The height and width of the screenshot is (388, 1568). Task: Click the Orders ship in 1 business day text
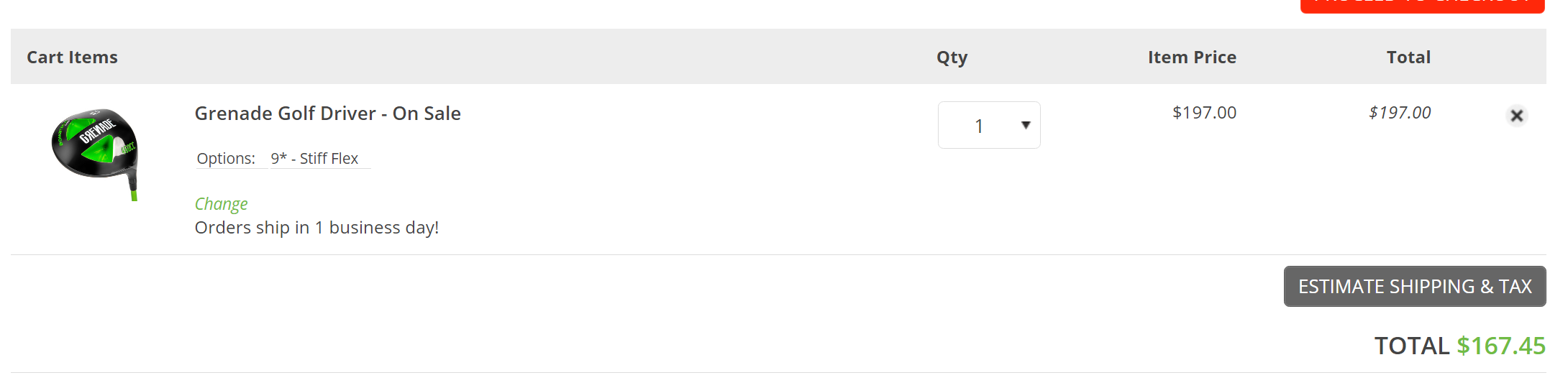316,228
